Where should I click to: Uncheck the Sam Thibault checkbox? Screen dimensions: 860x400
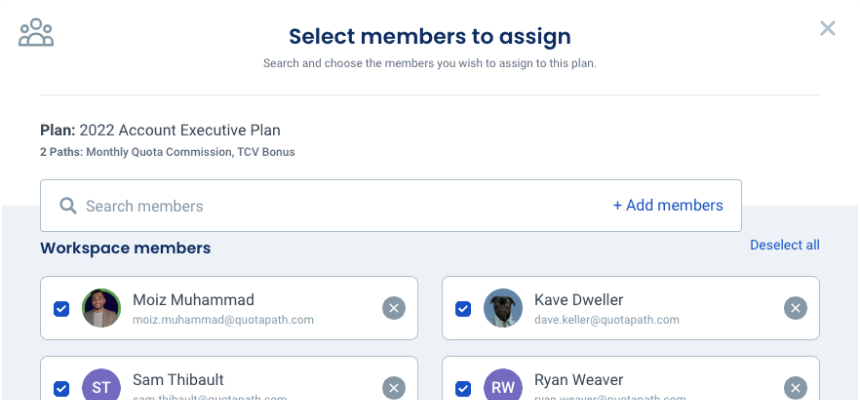(x=61, y=388)
